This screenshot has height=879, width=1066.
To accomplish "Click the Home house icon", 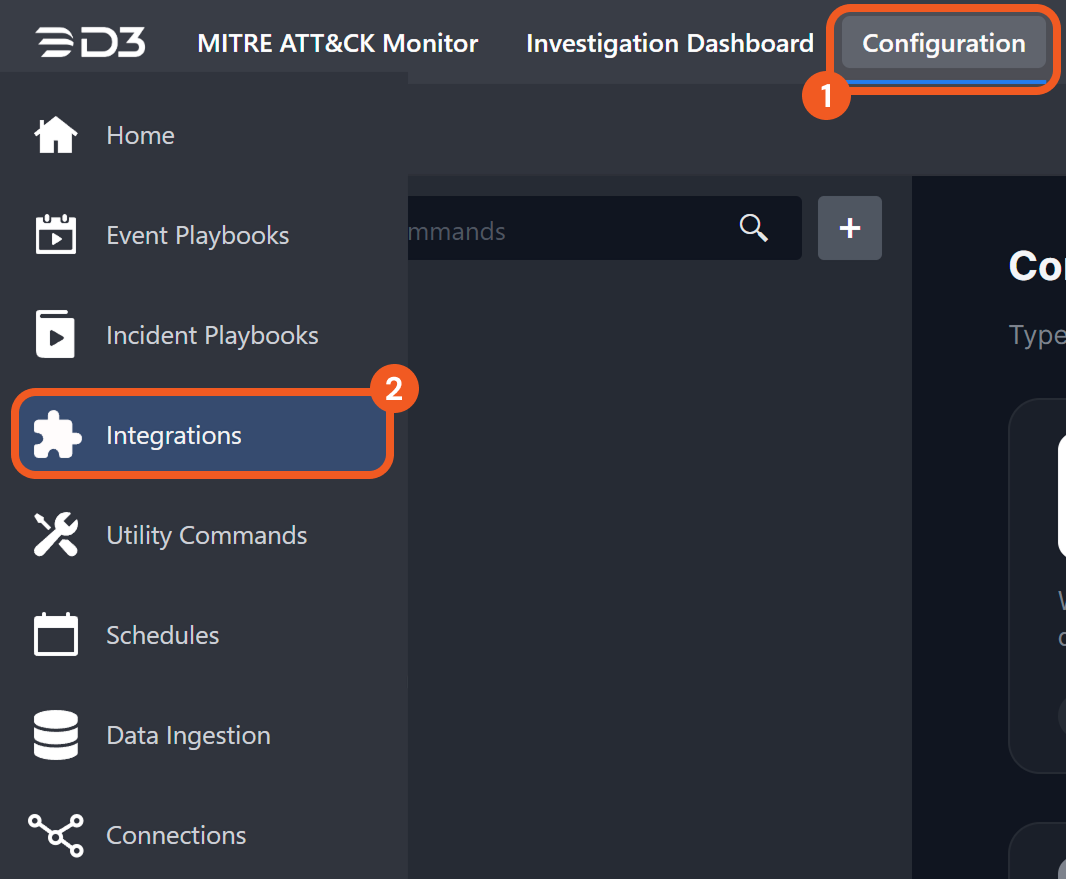I will 56,135.
